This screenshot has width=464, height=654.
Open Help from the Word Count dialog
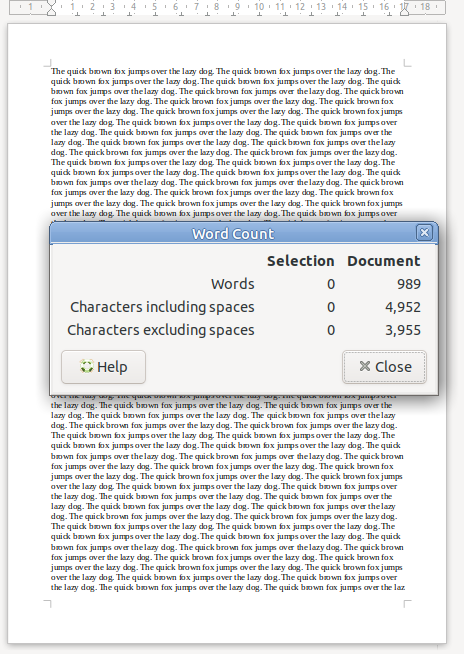[103, 367]
